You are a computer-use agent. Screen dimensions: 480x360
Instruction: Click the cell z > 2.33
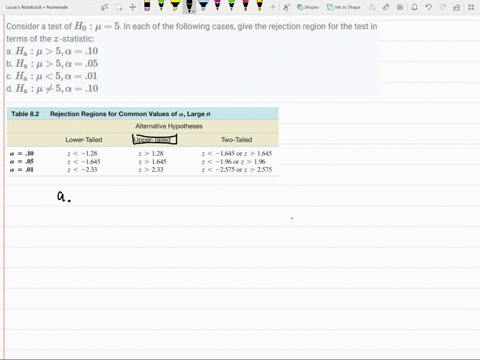pyautogui.click(x=151, y=170)
